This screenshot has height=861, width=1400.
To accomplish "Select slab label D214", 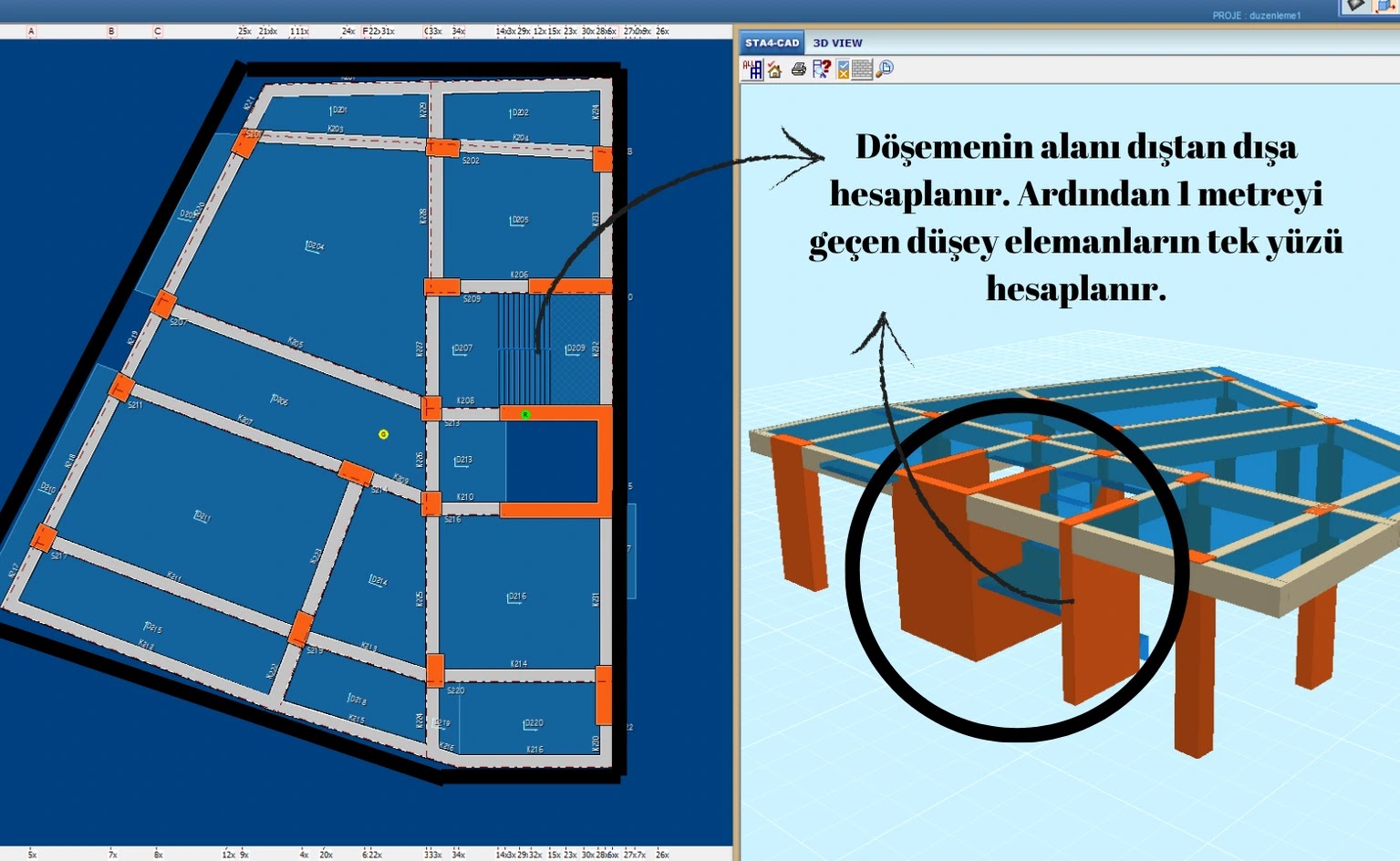I will [x=378, y=580].
